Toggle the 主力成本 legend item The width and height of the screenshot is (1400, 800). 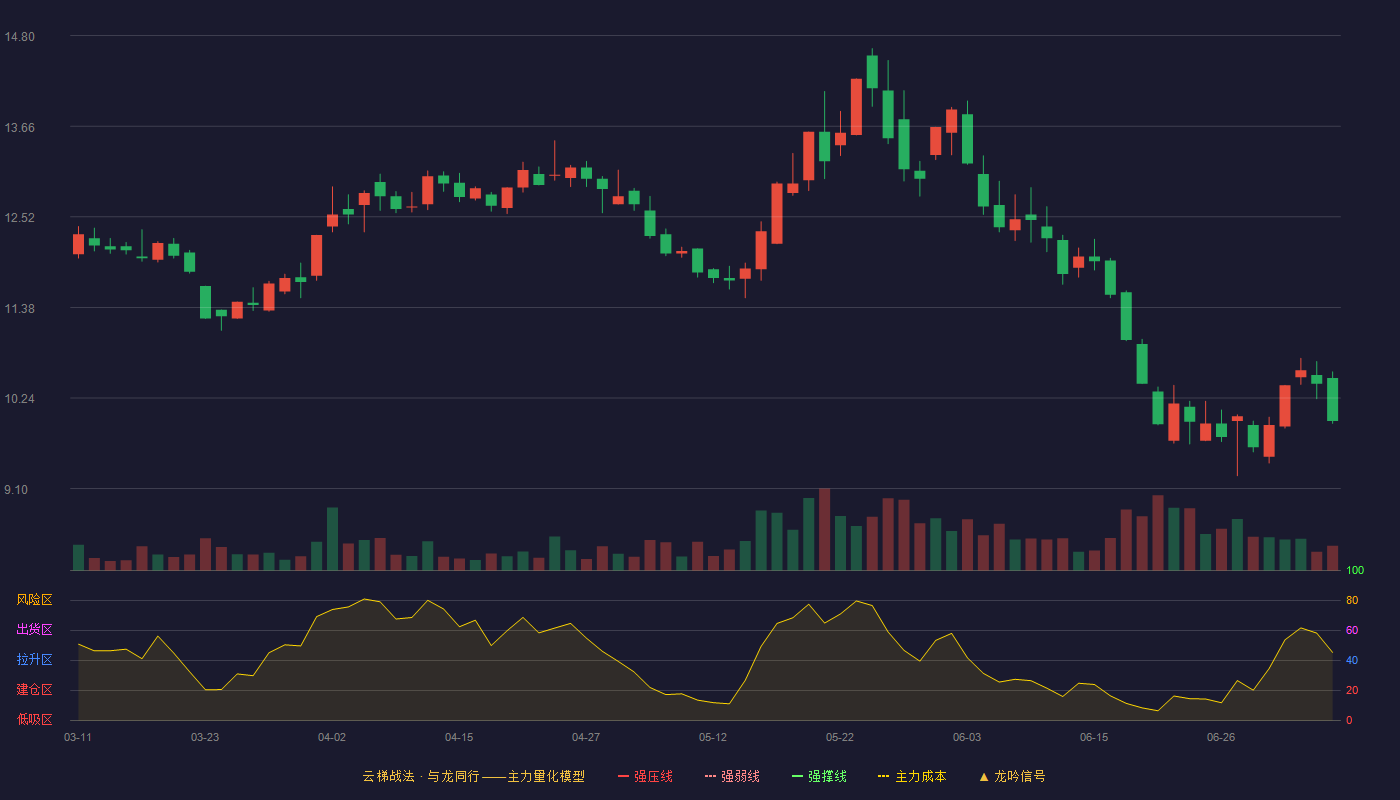tap(912, 776)
